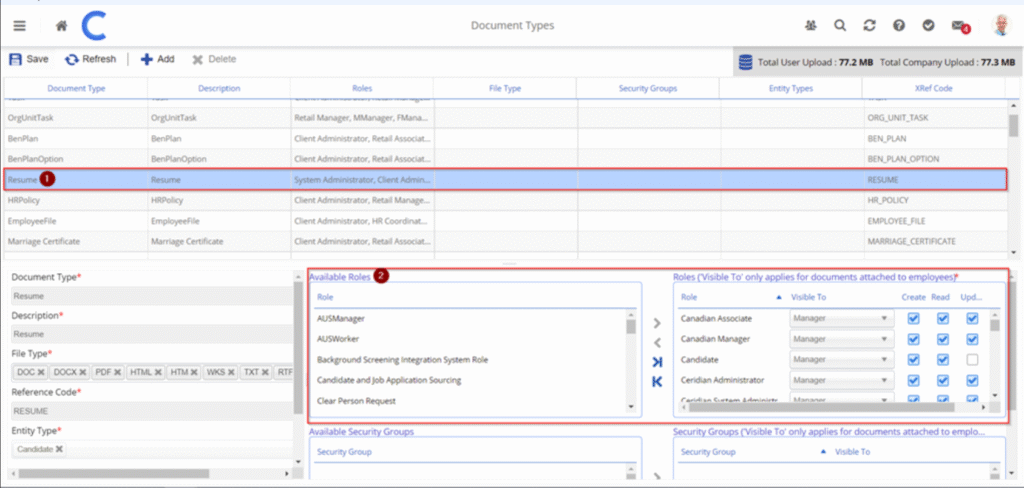Add a new document type
Image resolution: width=1024 pixels, height=488 pixels.
pyautogui.click(x=157, y=59)
